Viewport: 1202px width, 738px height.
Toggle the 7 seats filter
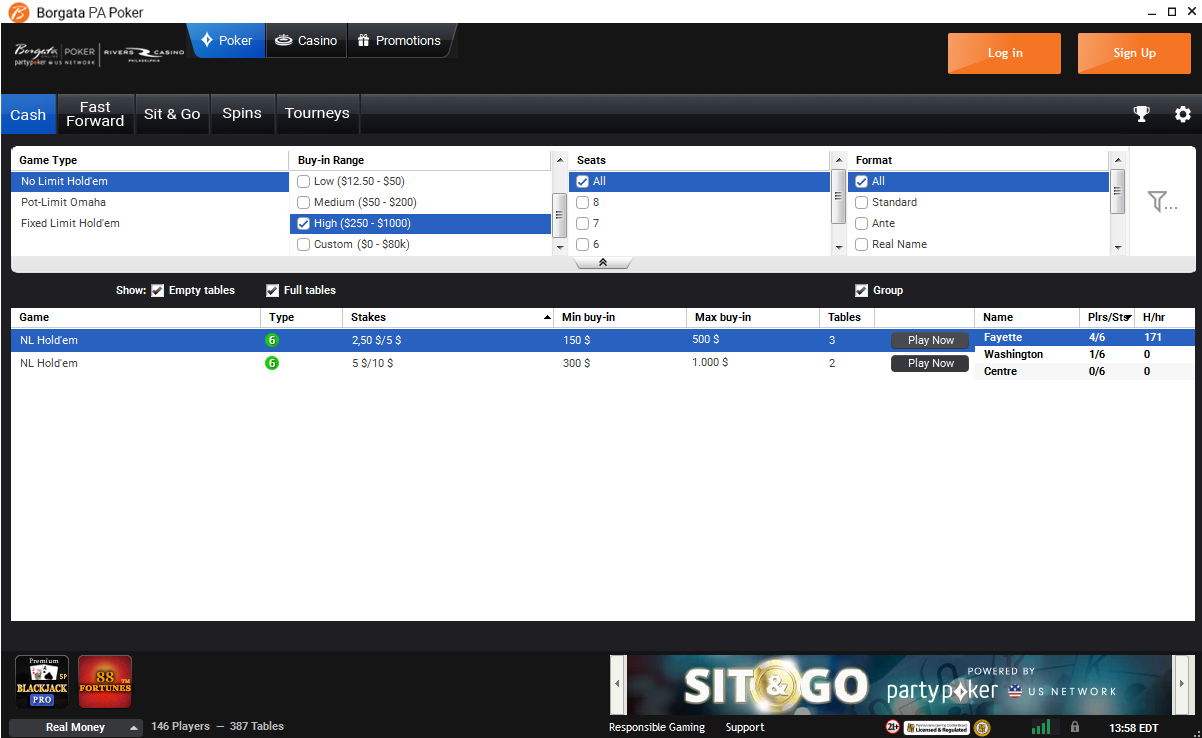tap(583, 223)
